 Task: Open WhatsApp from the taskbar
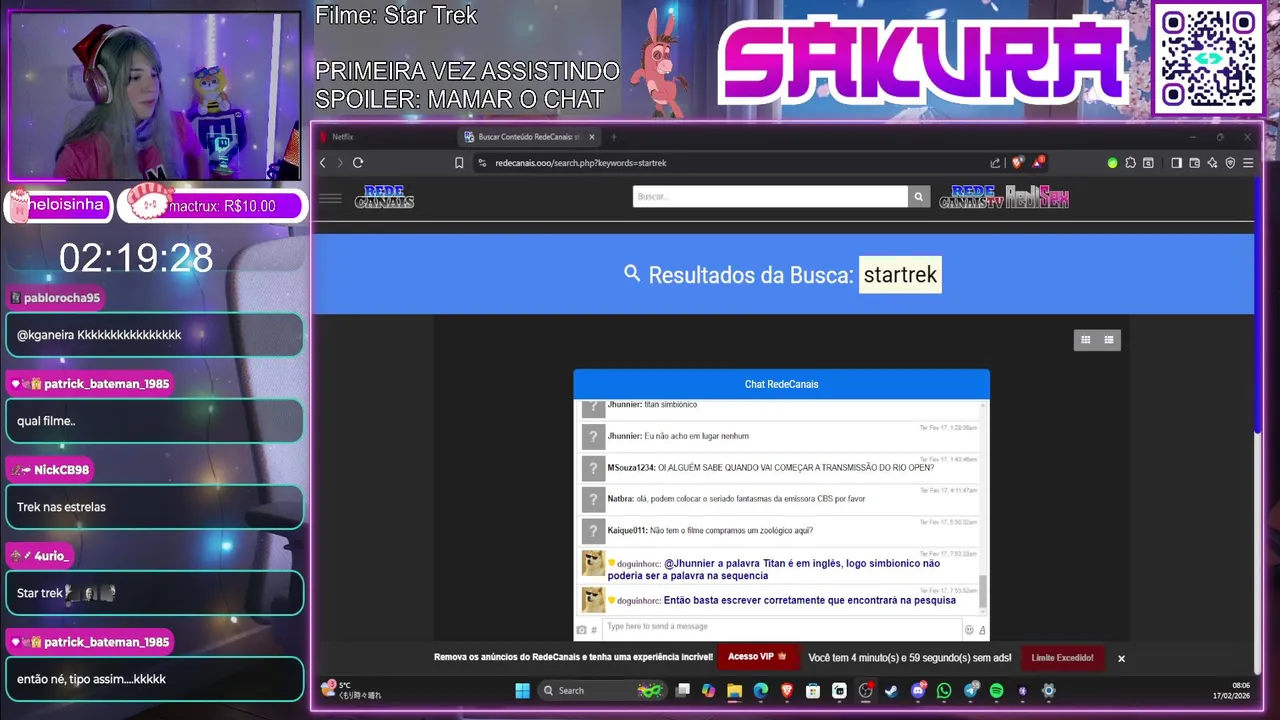coord(944,691)
